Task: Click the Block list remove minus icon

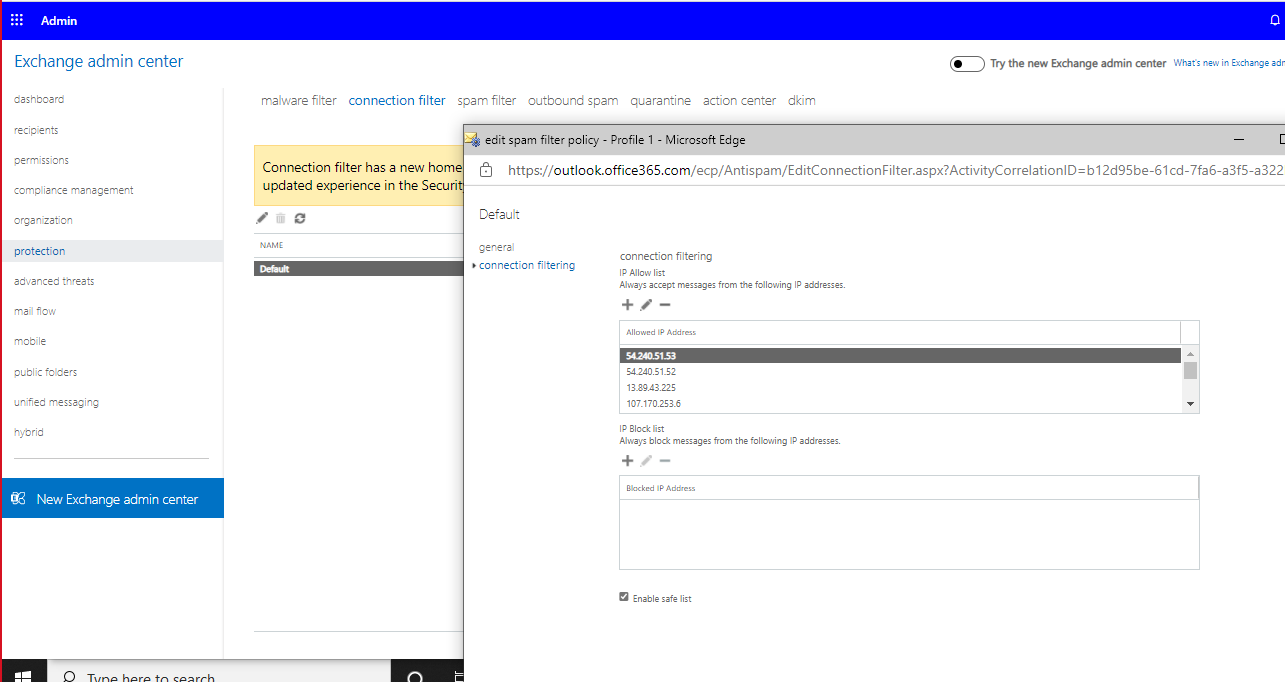Action: tap(665, 461)
